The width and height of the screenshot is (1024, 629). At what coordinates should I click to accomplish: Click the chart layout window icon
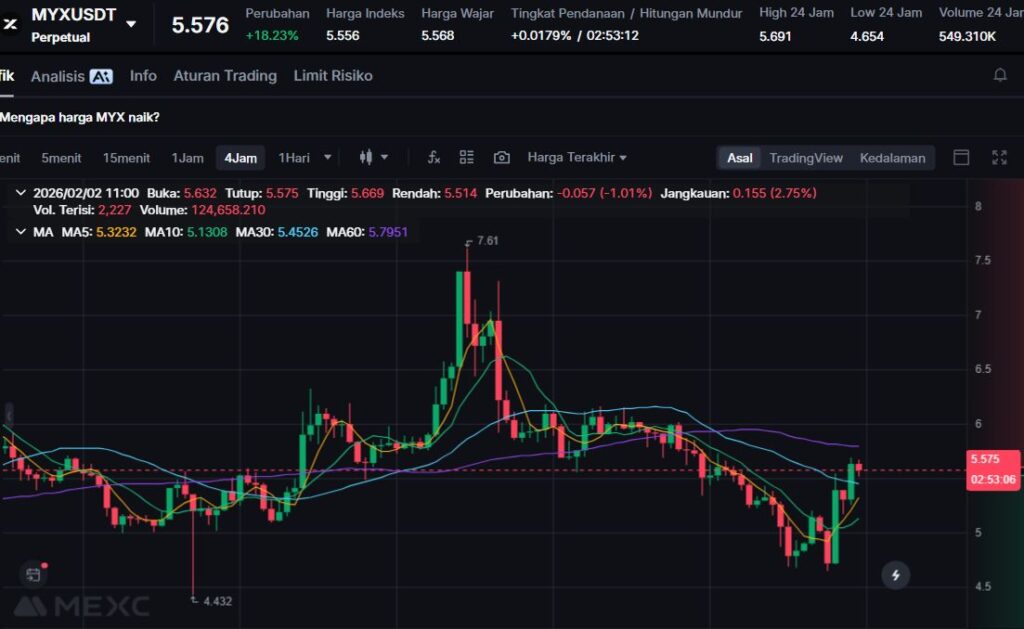tap(961, 158)
